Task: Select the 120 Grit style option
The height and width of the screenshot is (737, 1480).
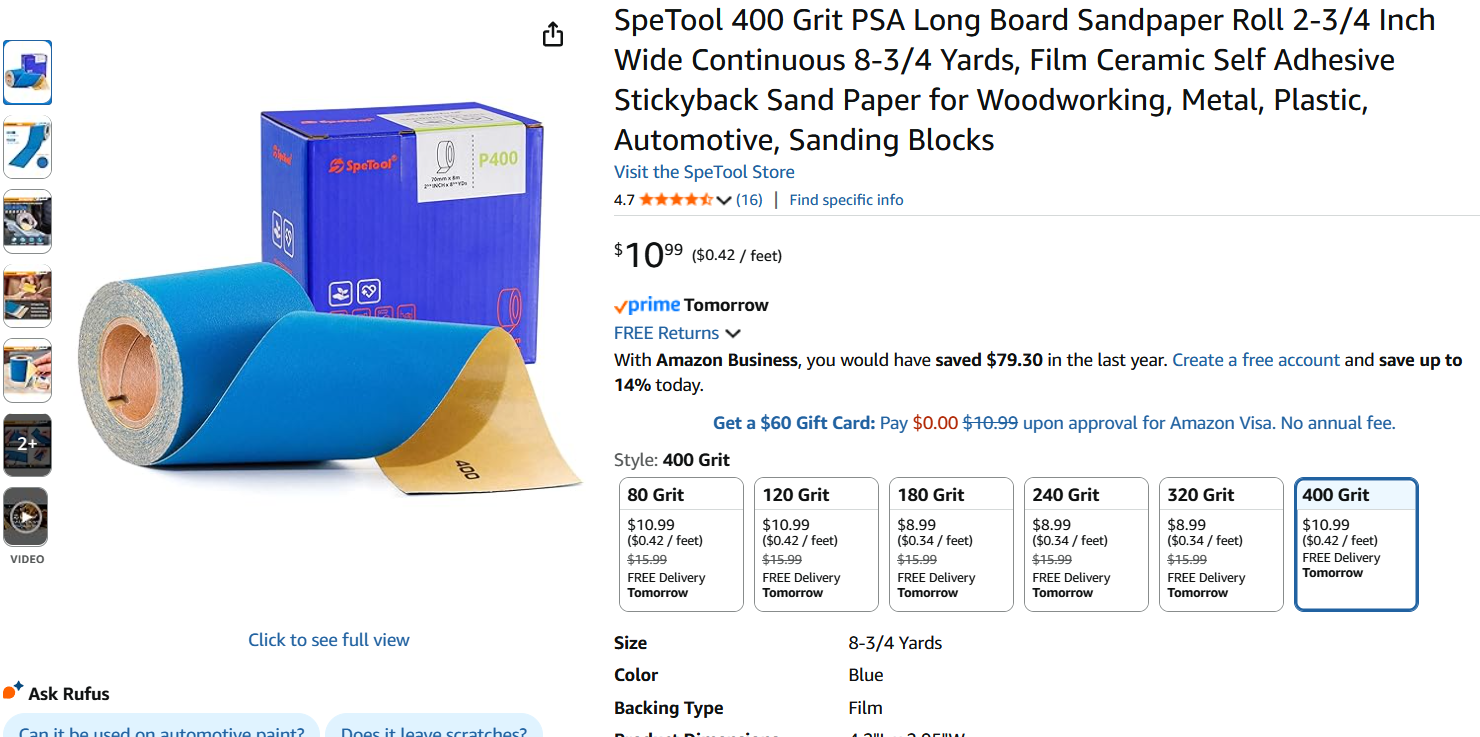Action: tap(816, 544)
